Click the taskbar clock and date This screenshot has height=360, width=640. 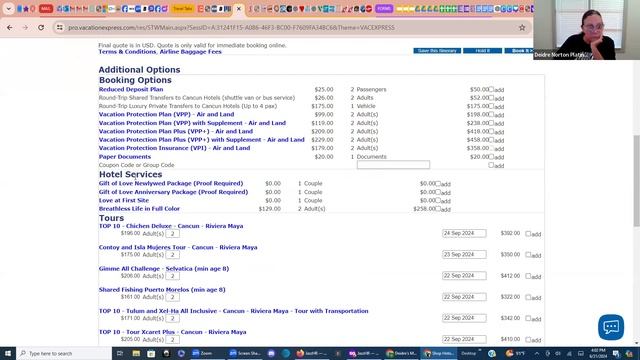click(x=598, y=353)
